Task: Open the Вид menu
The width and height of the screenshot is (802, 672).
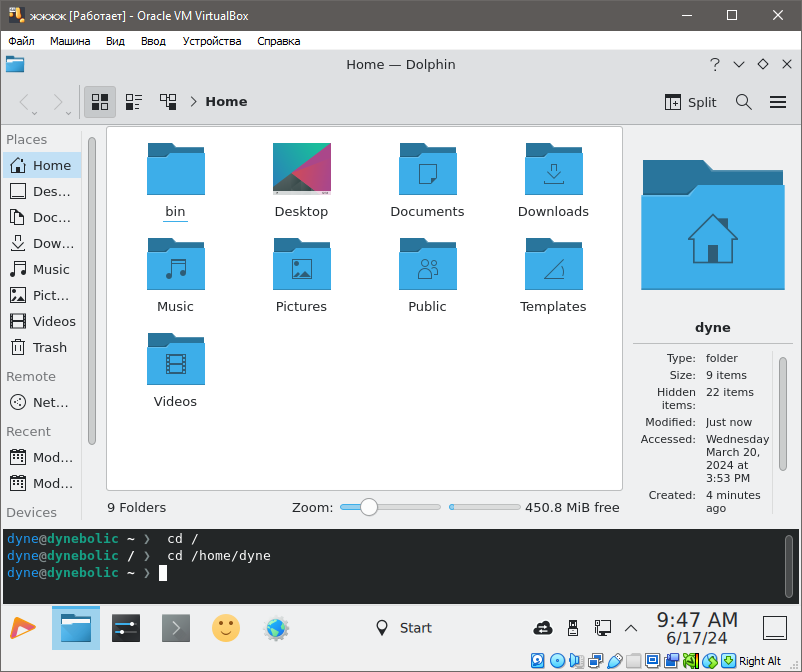Action: [115, 41]
